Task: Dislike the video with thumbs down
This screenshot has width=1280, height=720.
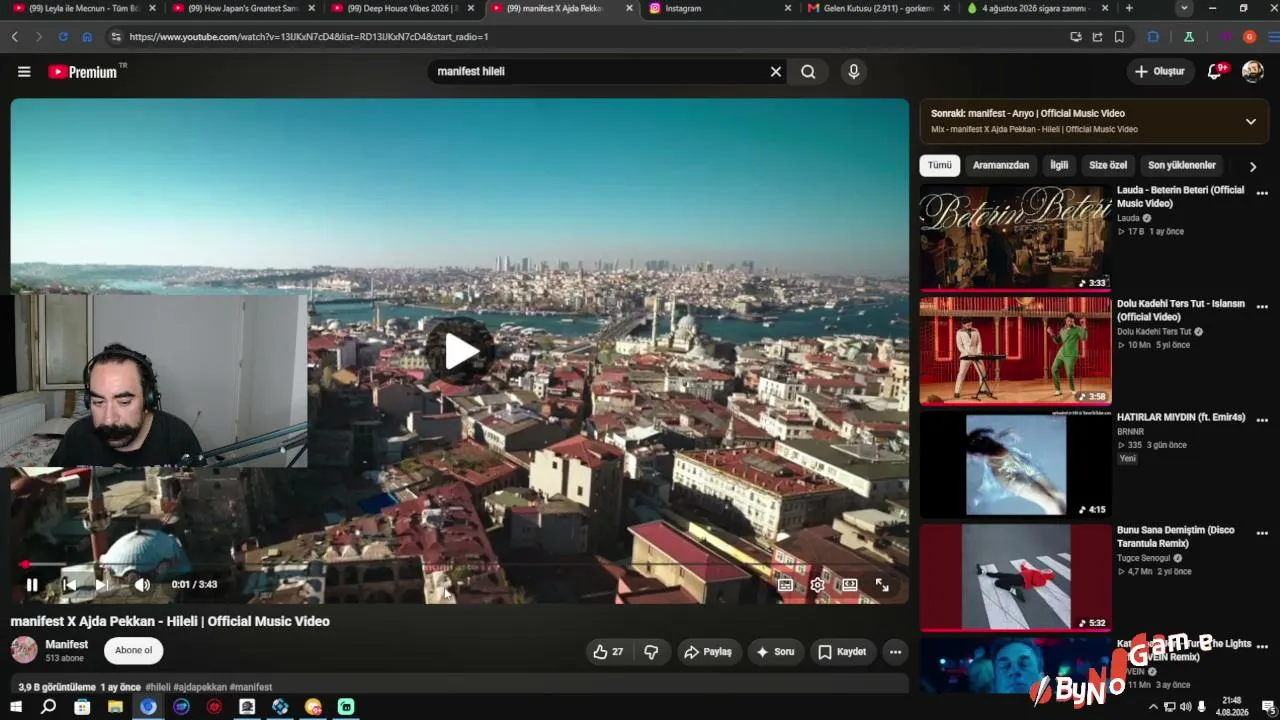Action: [651, 652]
